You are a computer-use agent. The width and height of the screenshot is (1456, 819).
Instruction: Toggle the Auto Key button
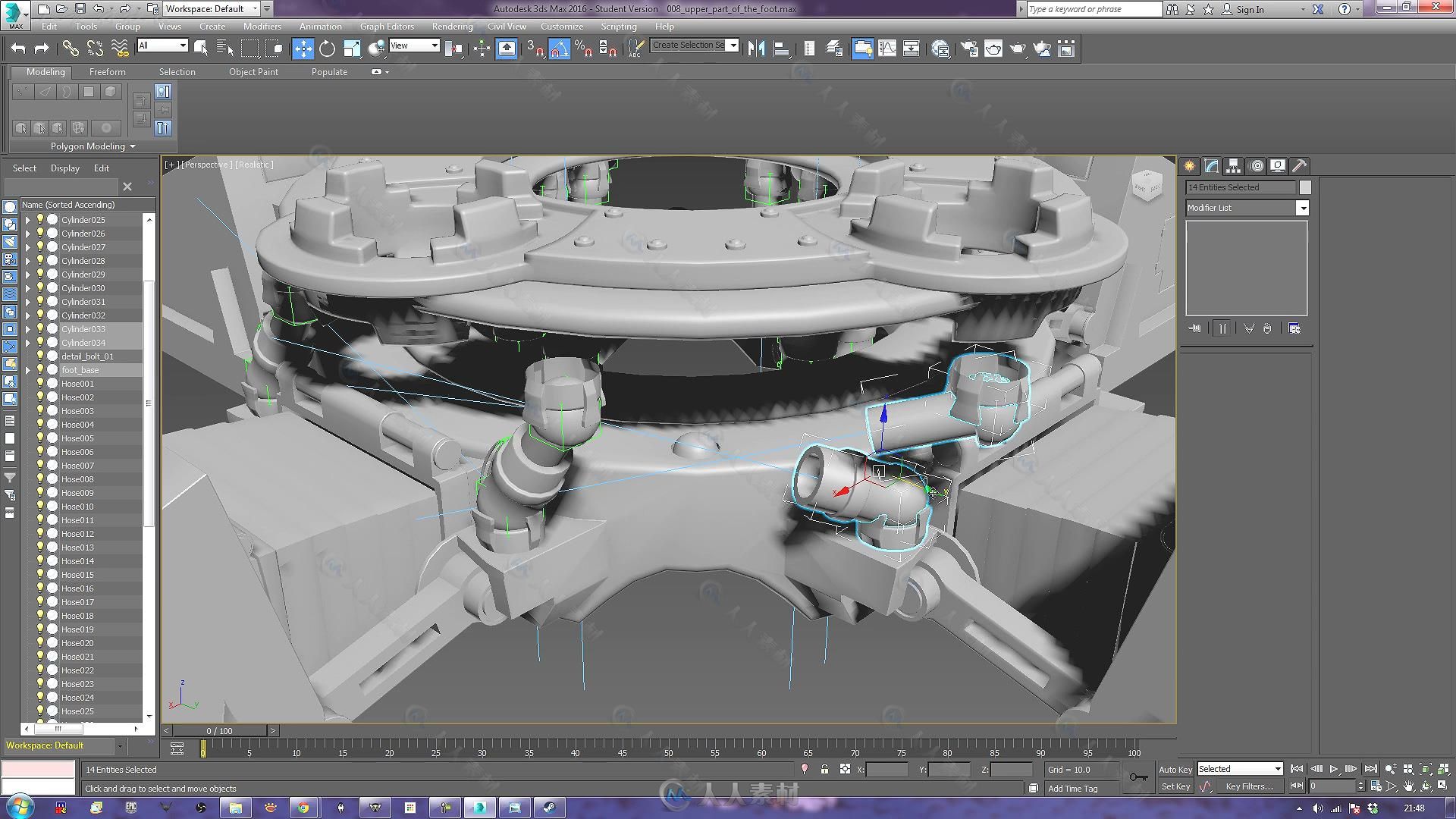coord(1175,769)
